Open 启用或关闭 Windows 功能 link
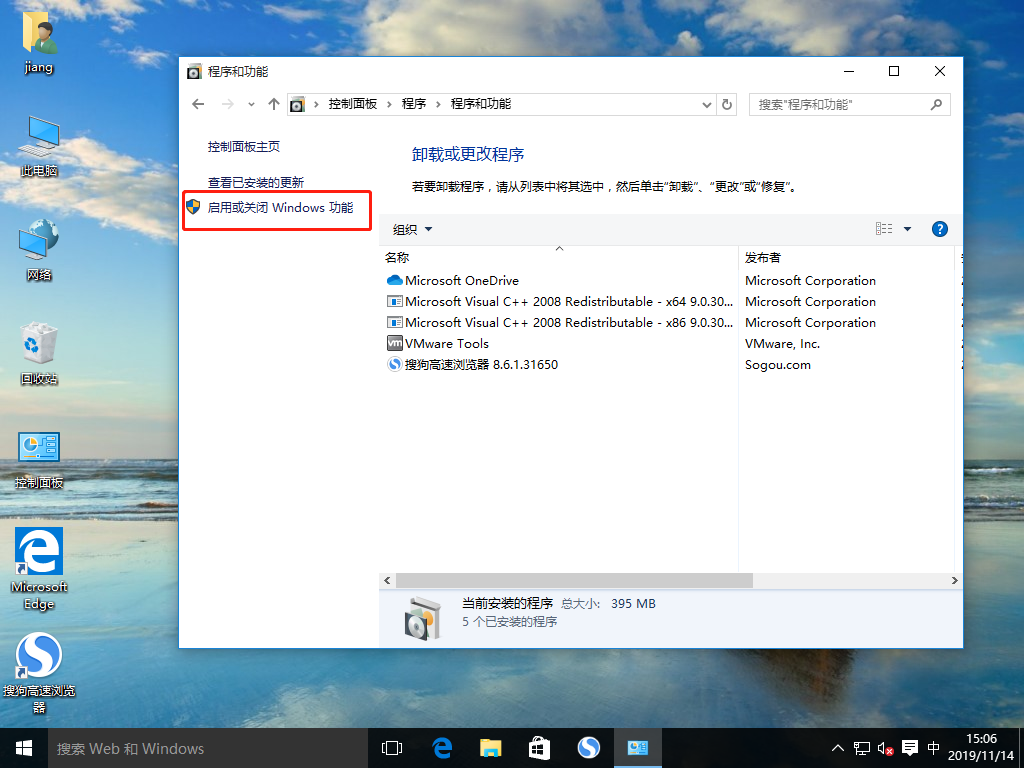This screenshot has width=1024, height=768. (280, 208)
